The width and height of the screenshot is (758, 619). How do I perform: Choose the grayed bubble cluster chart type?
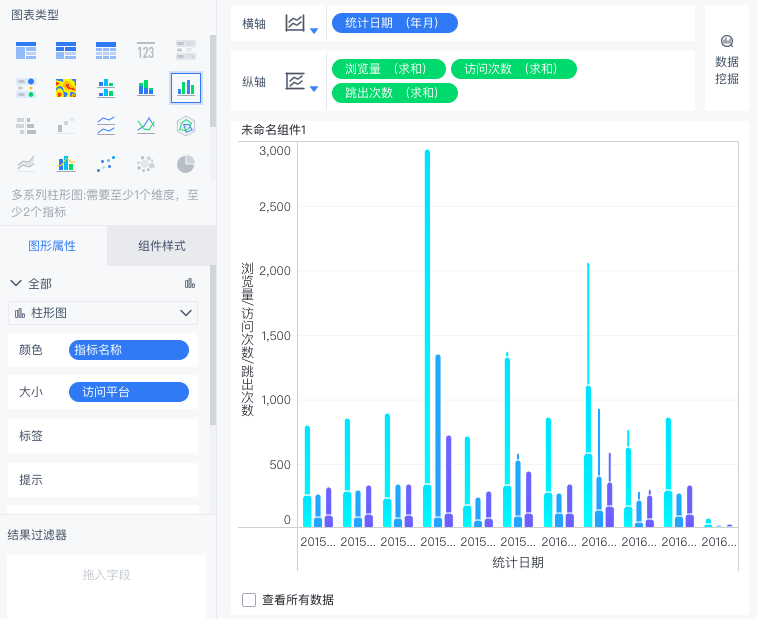tap(146, 164)
